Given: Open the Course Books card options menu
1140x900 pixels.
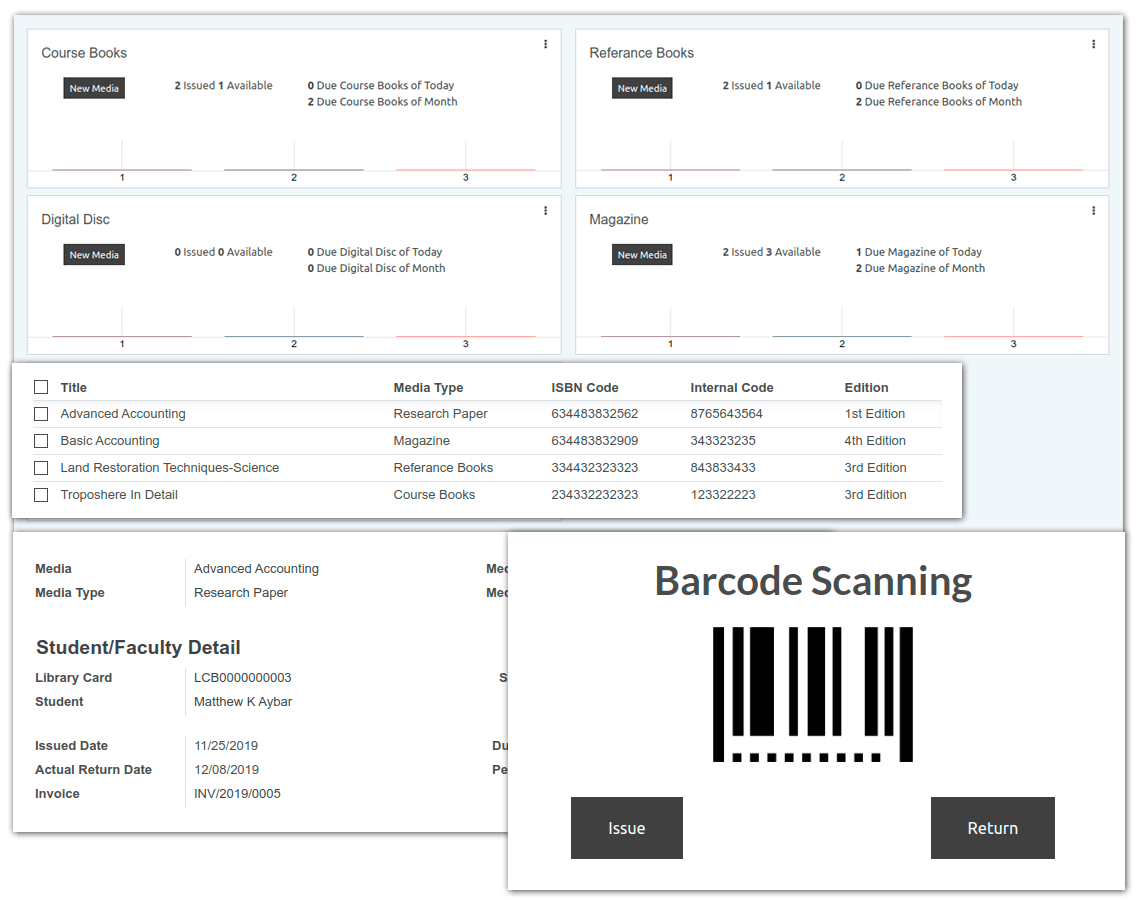Looking at the screenshot, I should 545,44.
